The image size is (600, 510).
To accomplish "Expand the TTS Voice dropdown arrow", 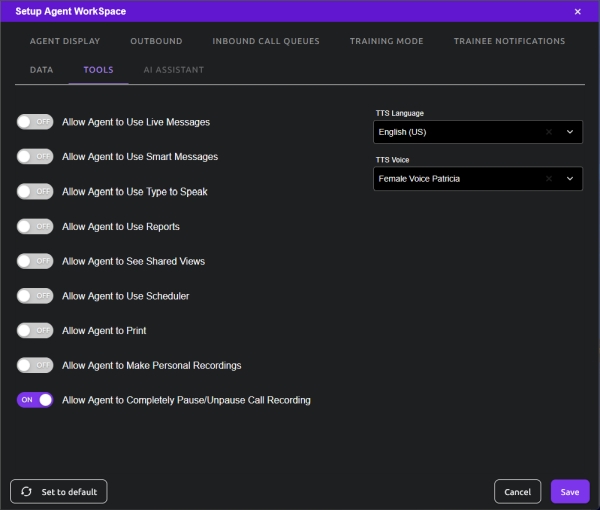I will click(x=570, y=179).
